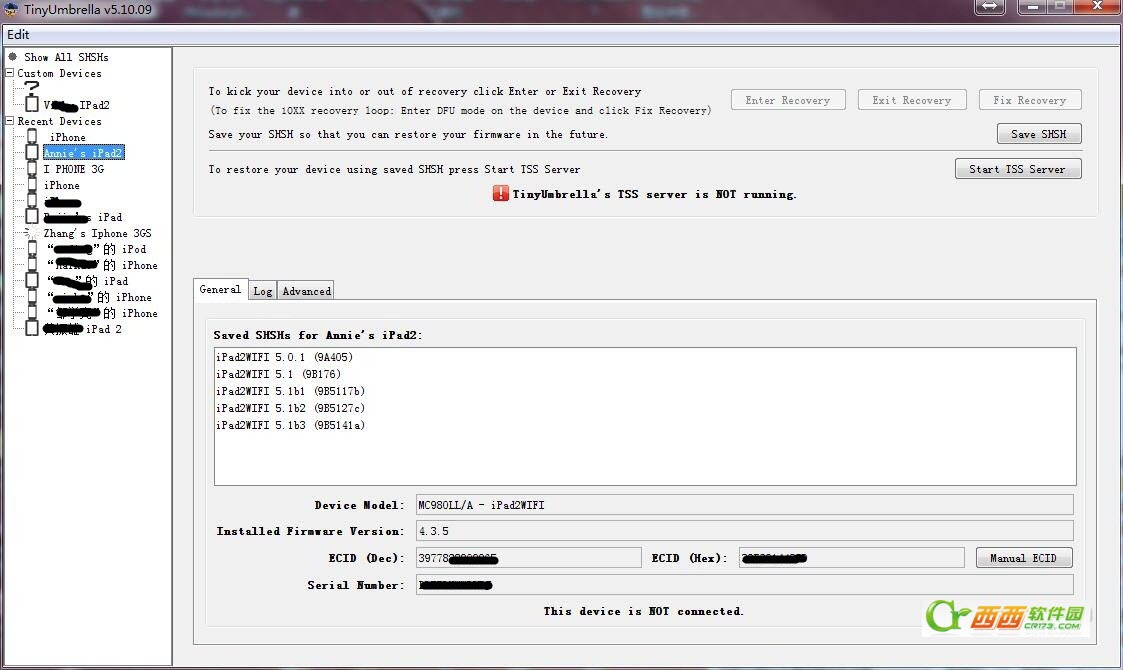Viewport: 1123px width, 670px height.
Task: Click the Show All SHSHs bullet icon
Action: click(12, 56)
